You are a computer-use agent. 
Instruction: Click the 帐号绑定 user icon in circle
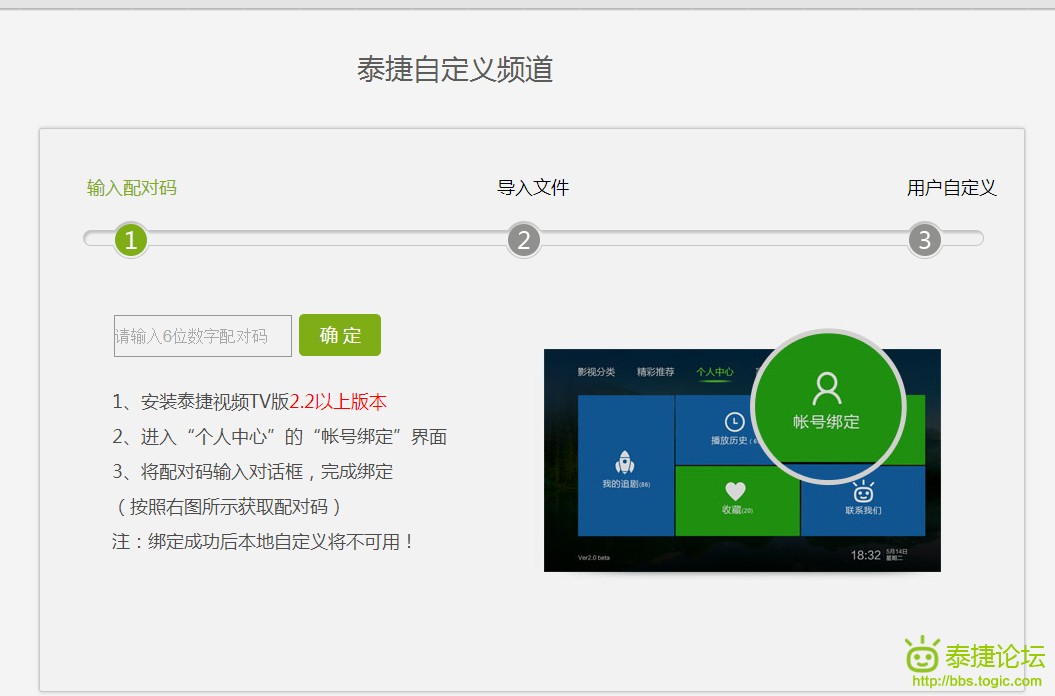827,390
